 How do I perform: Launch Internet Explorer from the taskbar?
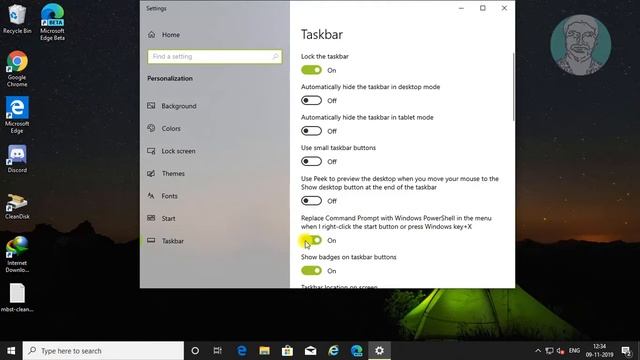(333, 351)
